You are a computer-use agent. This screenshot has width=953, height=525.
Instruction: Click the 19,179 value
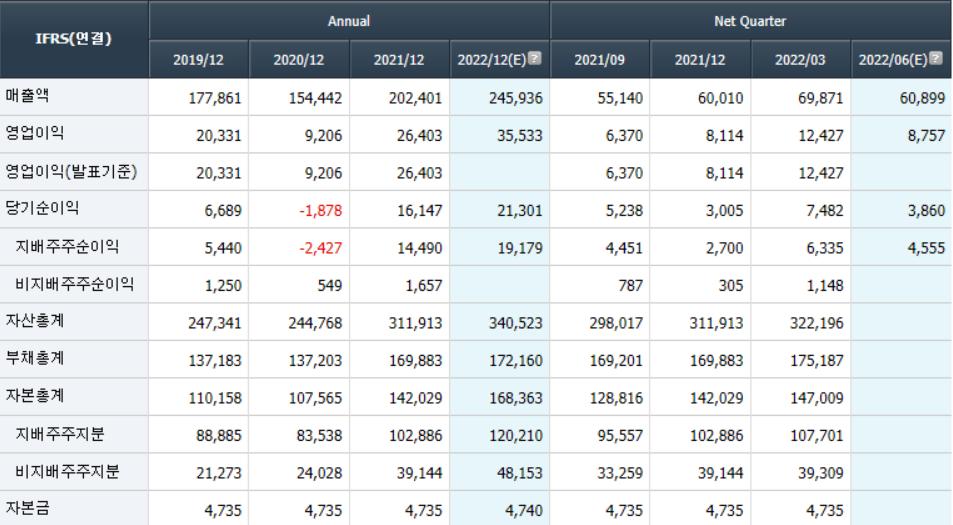[520, 249]
